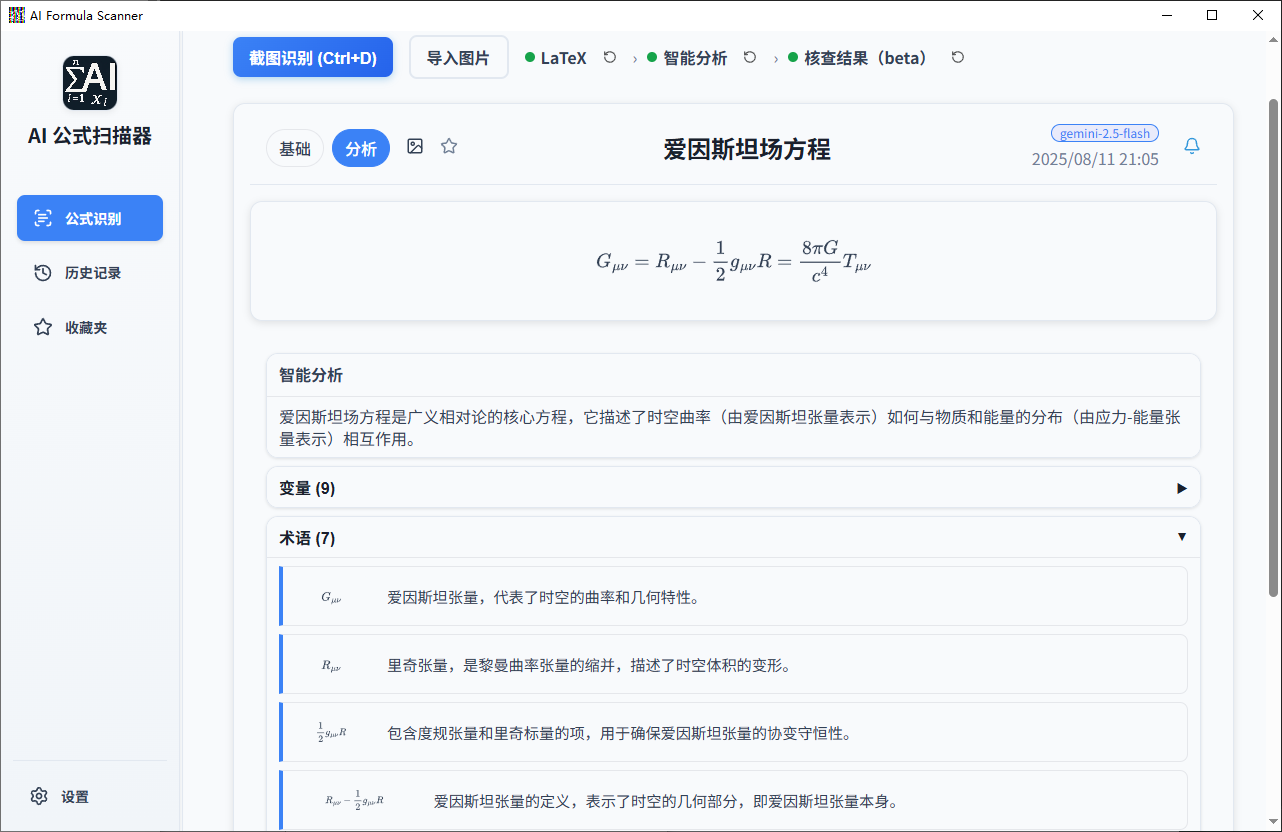Collapse the 术语 (7) section
1282x832 pixels.
pos(733,538)
